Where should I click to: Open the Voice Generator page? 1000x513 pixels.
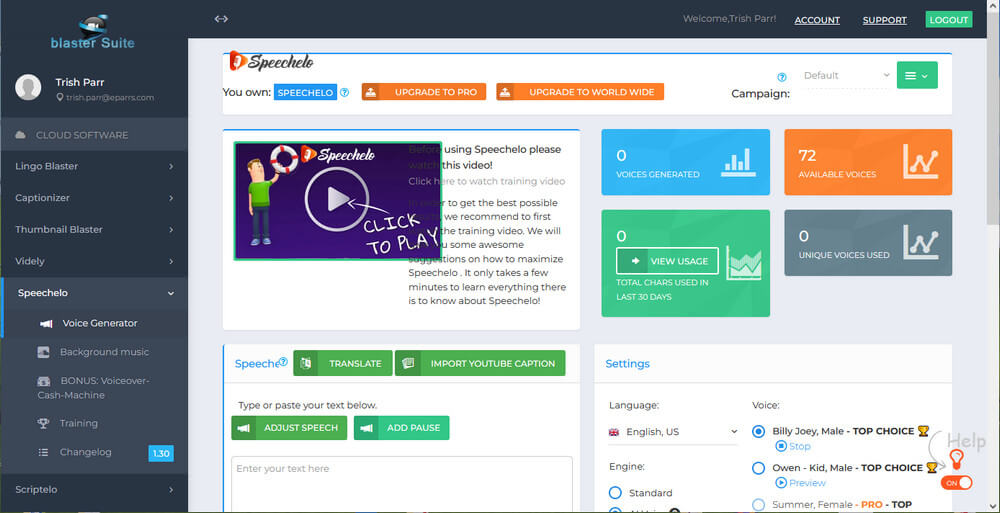coord(99,323)
